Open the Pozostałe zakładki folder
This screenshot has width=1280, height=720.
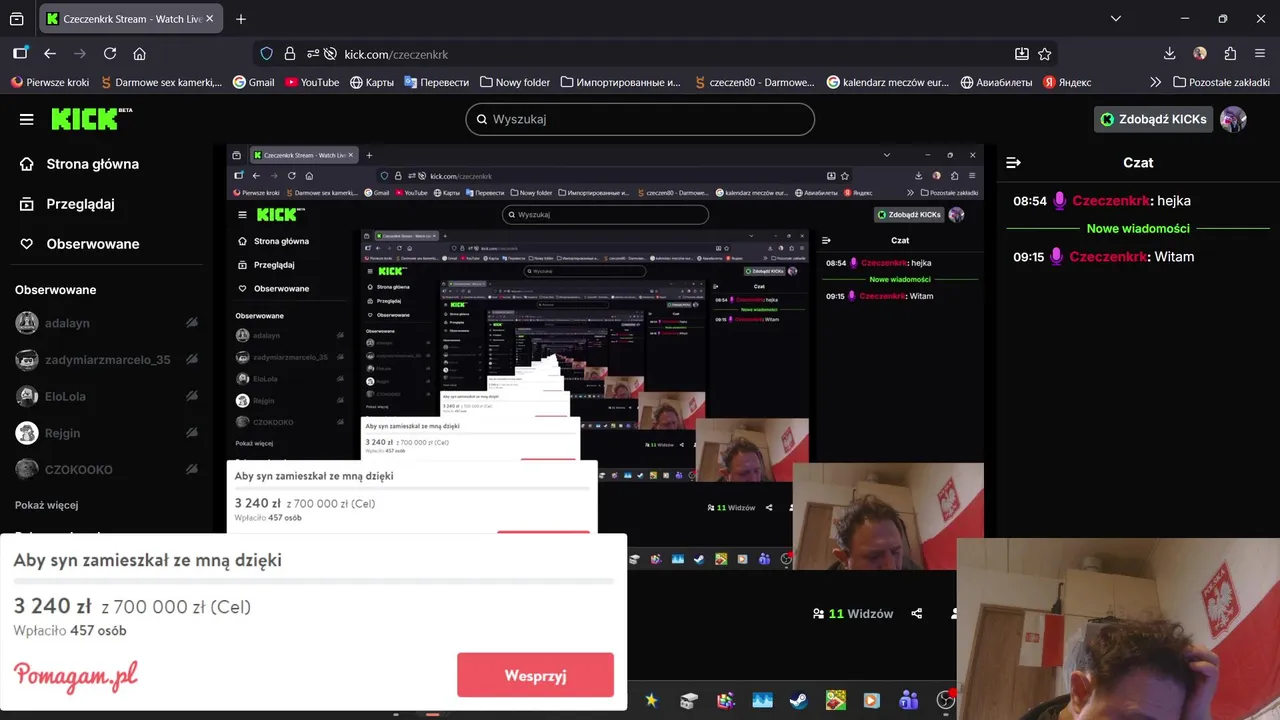coord(1221,82)
